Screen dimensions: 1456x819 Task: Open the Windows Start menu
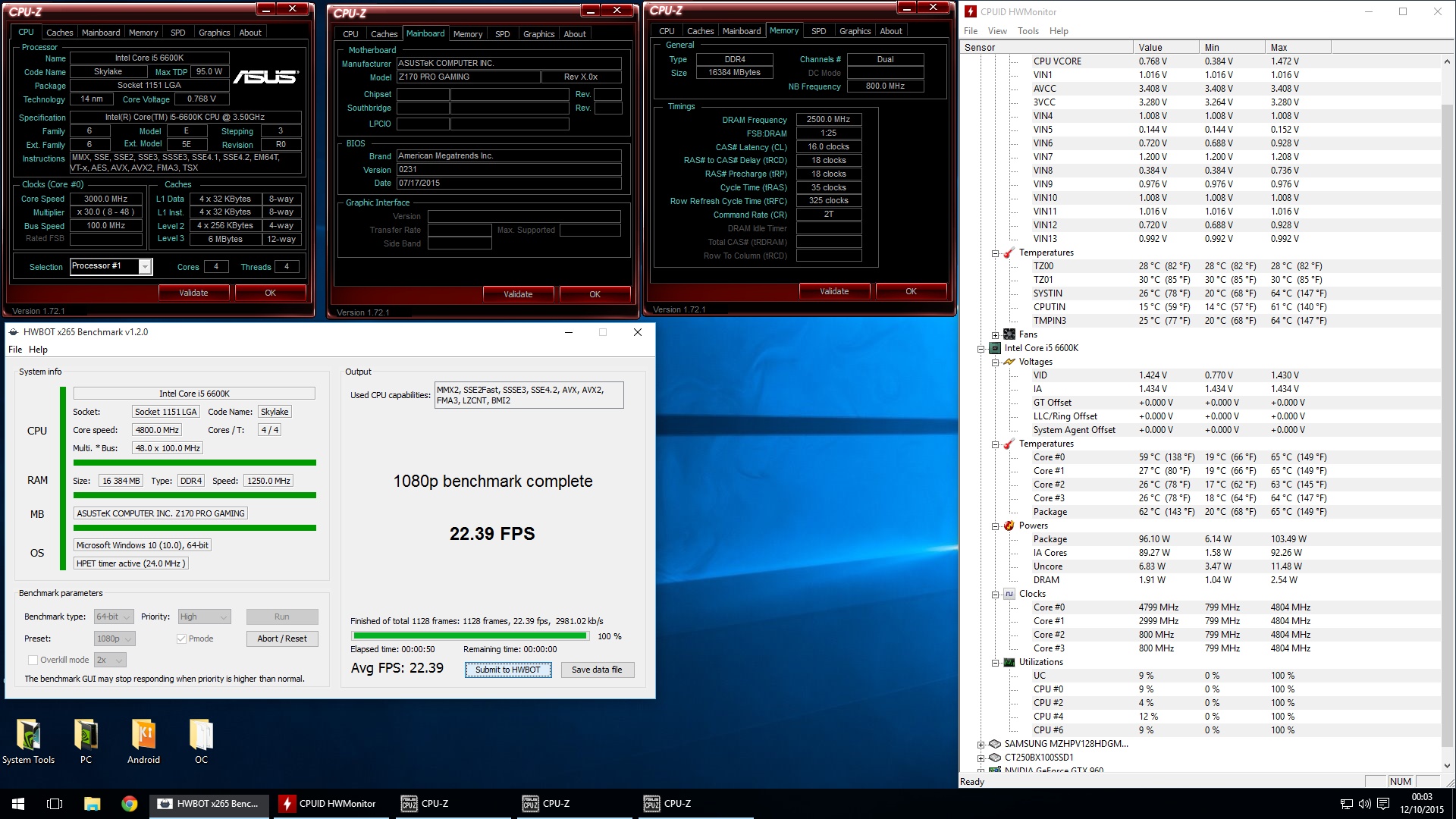click(x=18, y=804)
